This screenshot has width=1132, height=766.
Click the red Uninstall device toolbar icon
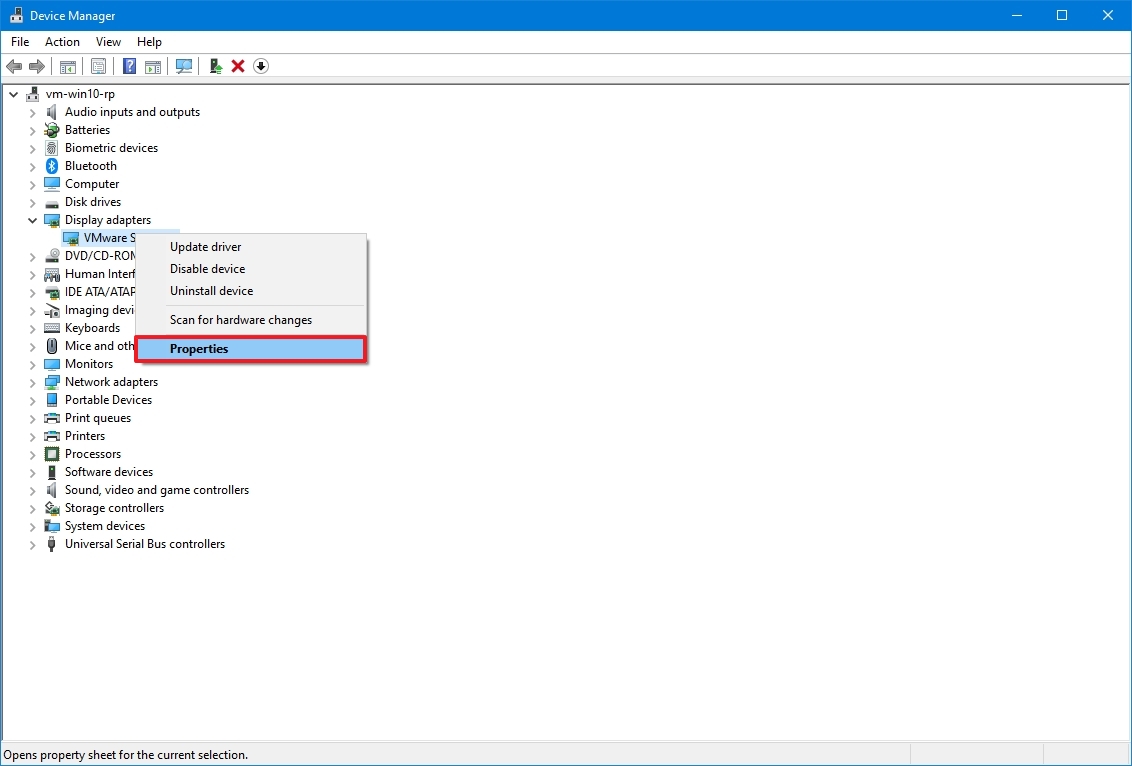(x=237, y=66)
